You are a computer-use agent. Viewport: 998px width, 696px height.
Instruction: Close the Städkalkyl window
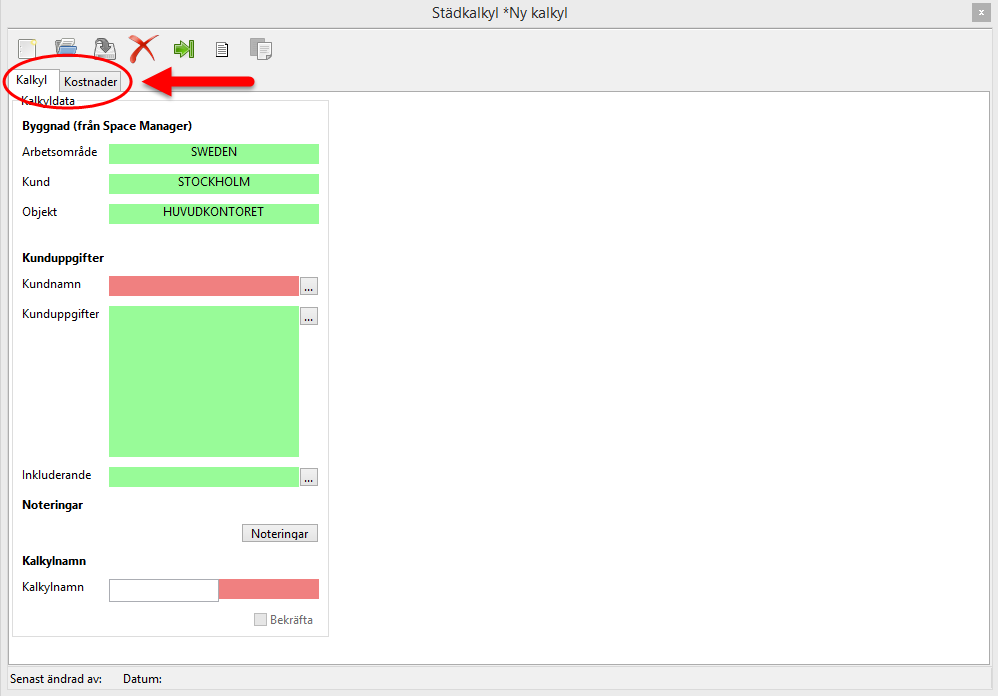pos(980,13)
